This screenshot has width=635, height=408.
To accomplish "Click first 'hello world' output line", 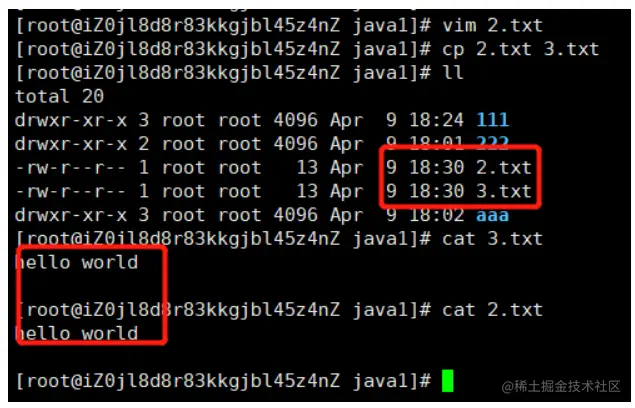I will tap(77, 263).
